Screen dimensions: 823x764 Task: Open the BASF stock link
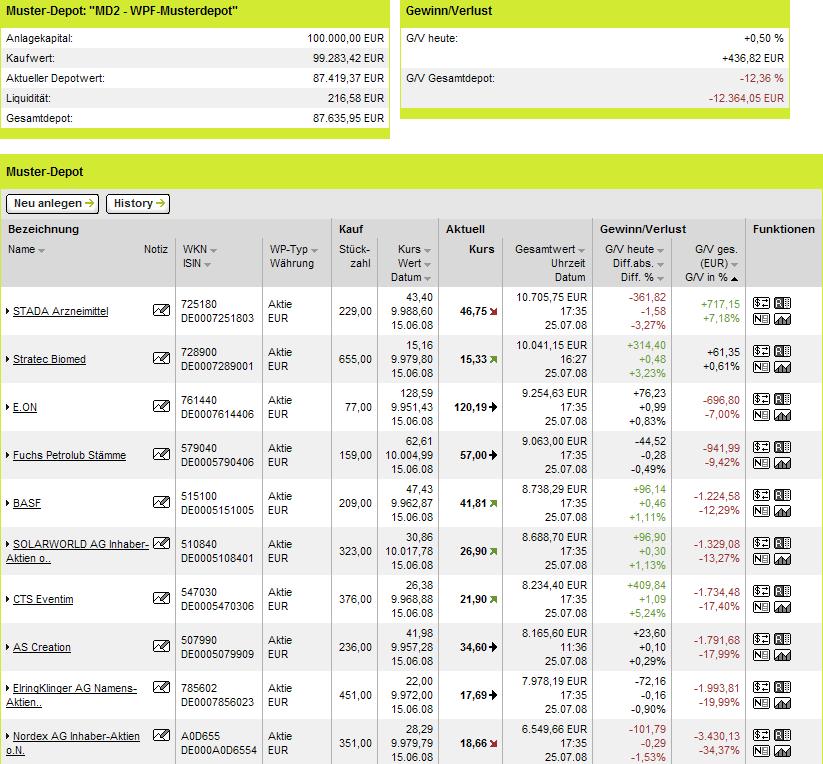(27, 503)
